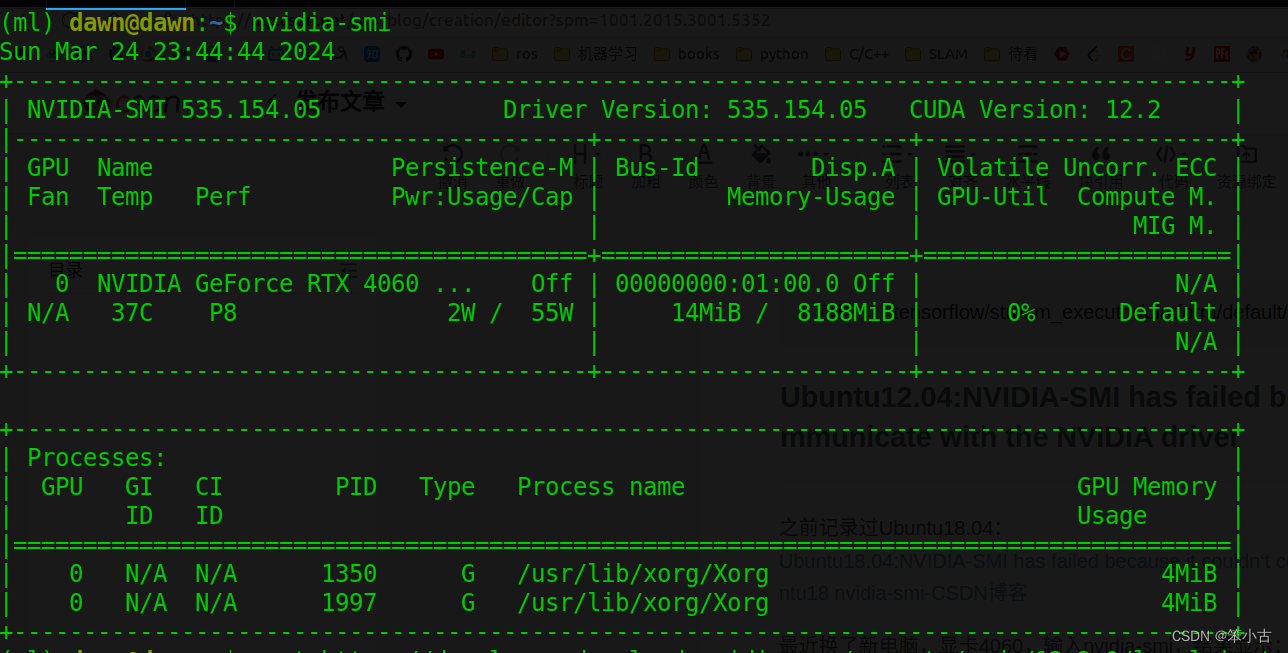
Task: Click the Persistence-M column header
Action: pos(482,168)
